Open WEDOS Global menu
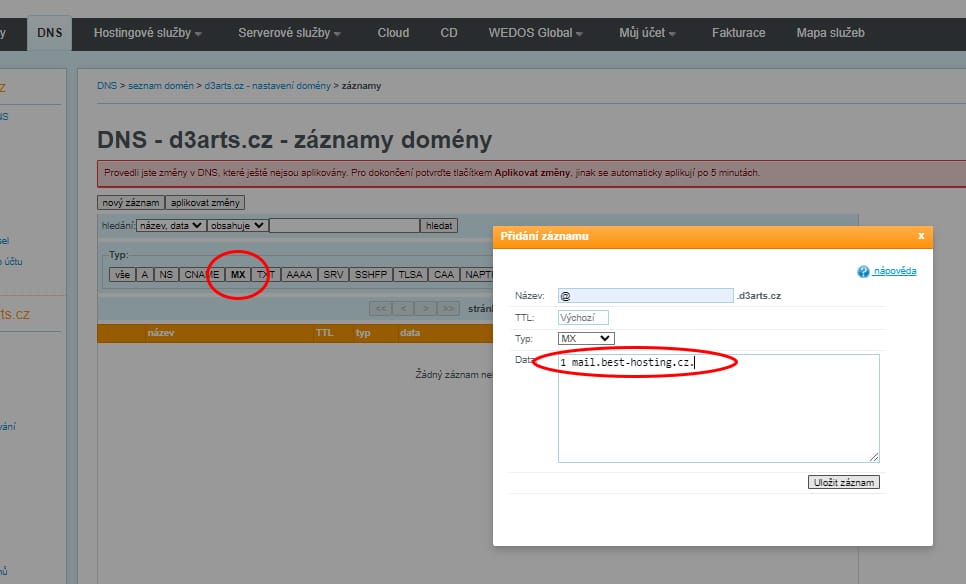The image size is (966, 584). (535, 33)
